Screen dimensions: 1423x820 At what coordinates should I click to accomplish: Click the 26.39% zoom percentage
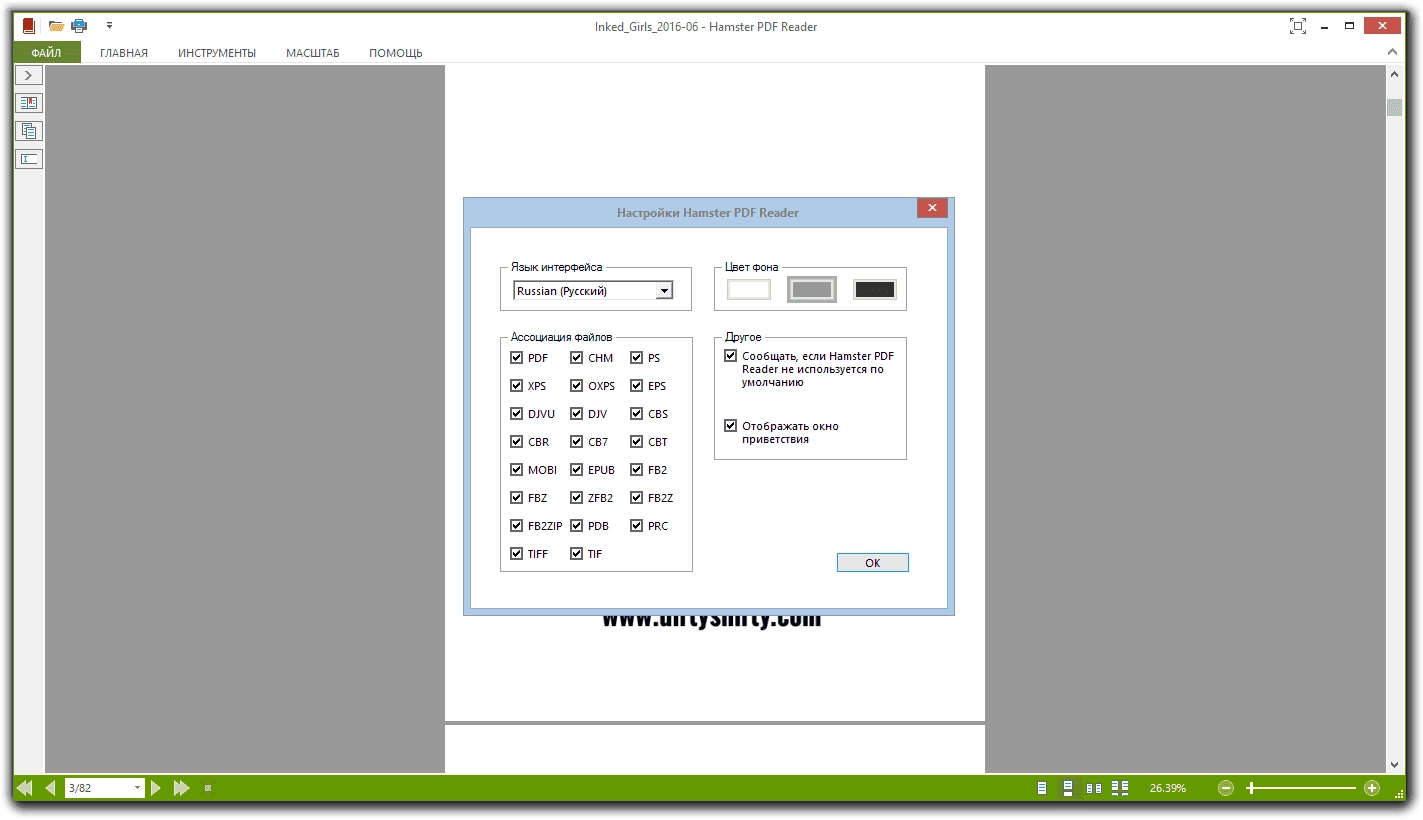1168,788
